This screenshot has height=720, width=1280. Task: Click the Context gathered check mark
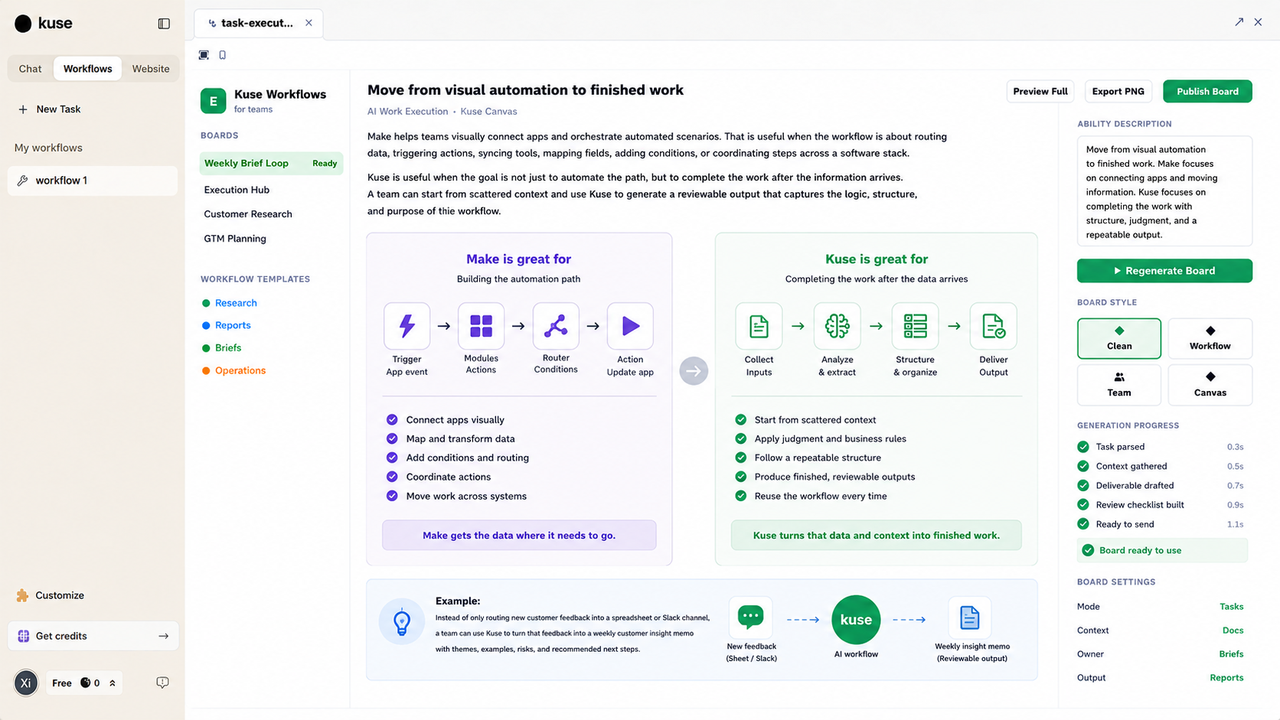1083,466
